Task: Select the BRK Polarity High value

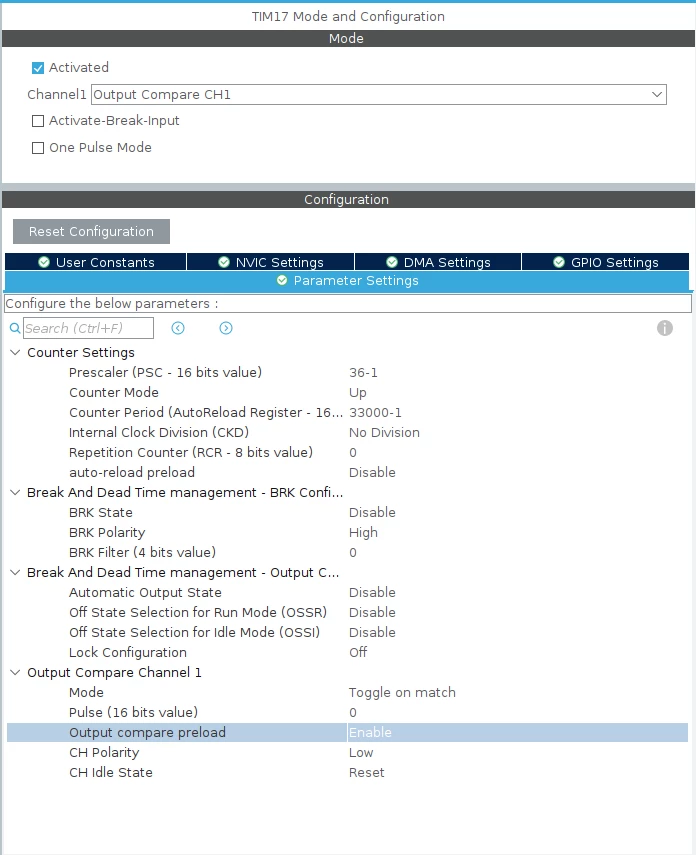Action: [363, 533]
